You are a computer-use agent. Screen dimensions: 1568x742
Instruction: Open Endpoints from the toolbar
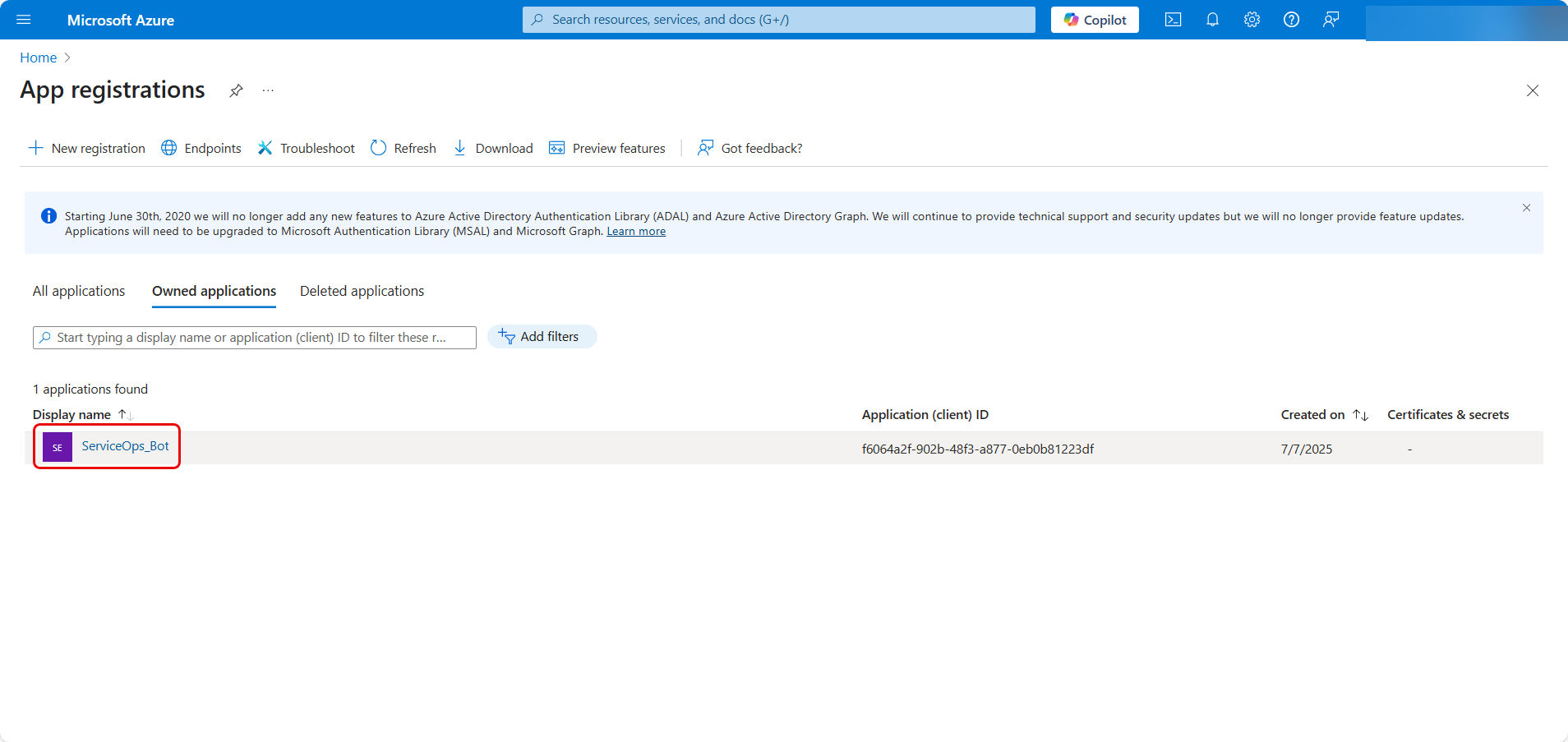201,148
